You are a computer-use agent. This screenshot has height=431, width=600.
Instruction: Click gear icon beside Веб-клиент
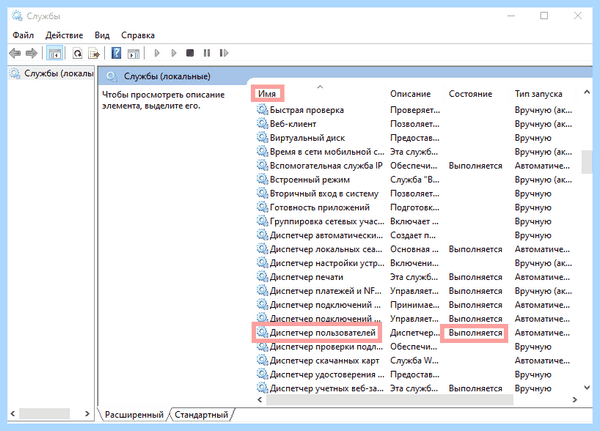[262, 124]
